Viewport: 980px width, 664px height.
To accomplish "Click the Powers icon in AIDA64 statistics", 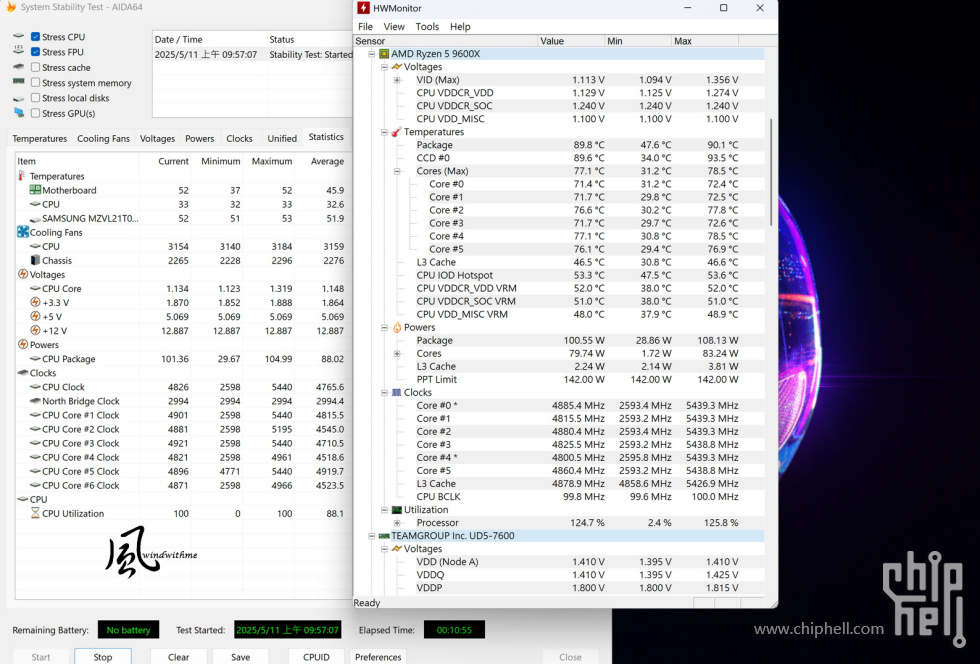I will coord(23,345).
